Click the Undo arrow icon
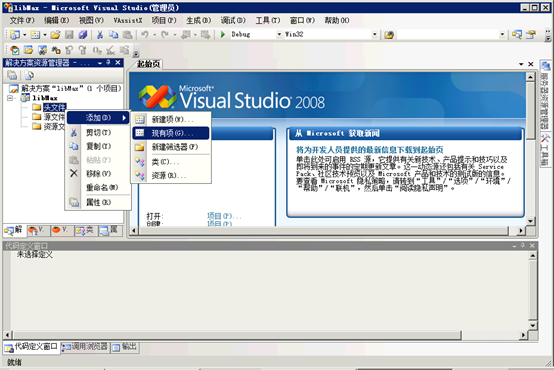The image size is (554, 370). tap(145, 34)
